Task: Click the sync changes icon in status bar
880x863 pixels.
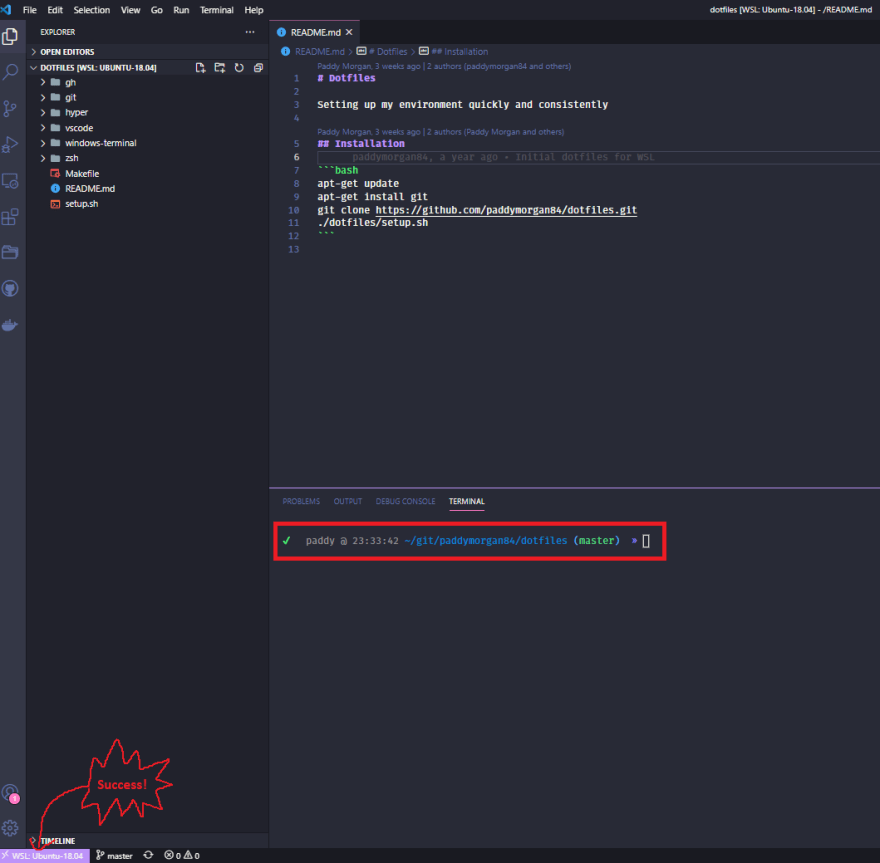Action: [148, 855]
